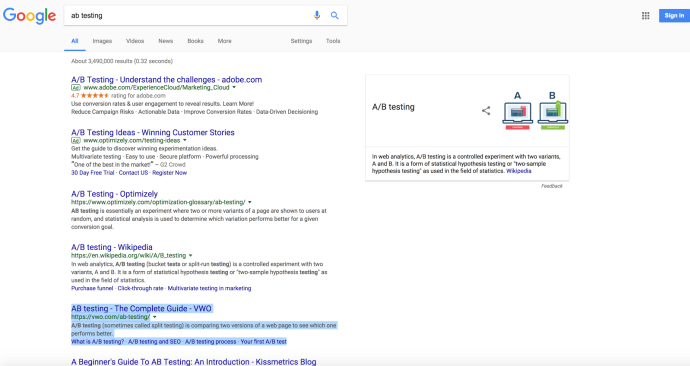
Task: Open the Settings menu
Action: 301,41
